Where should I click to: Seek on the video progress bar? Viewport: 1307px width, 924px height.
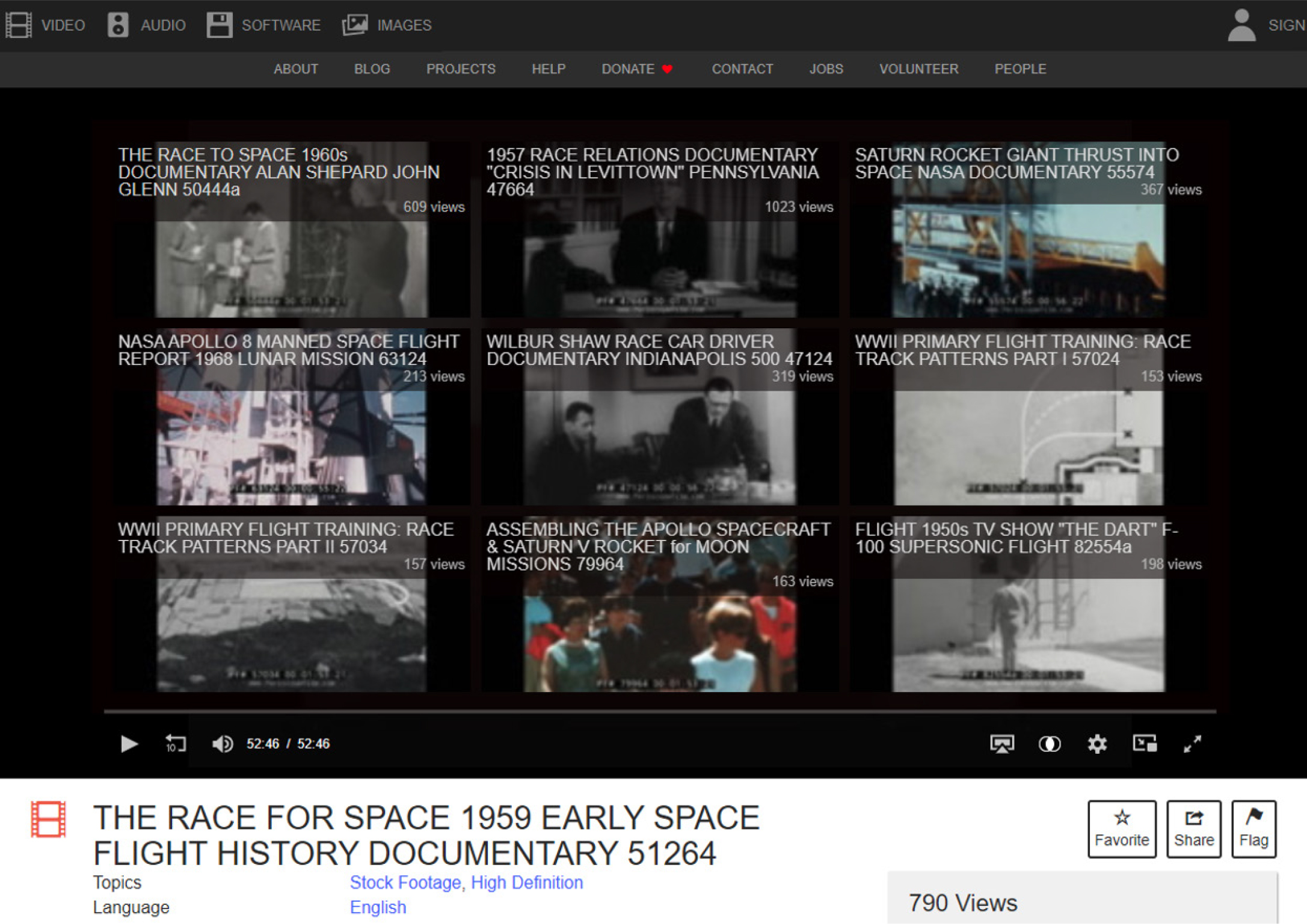coord(660,712)
